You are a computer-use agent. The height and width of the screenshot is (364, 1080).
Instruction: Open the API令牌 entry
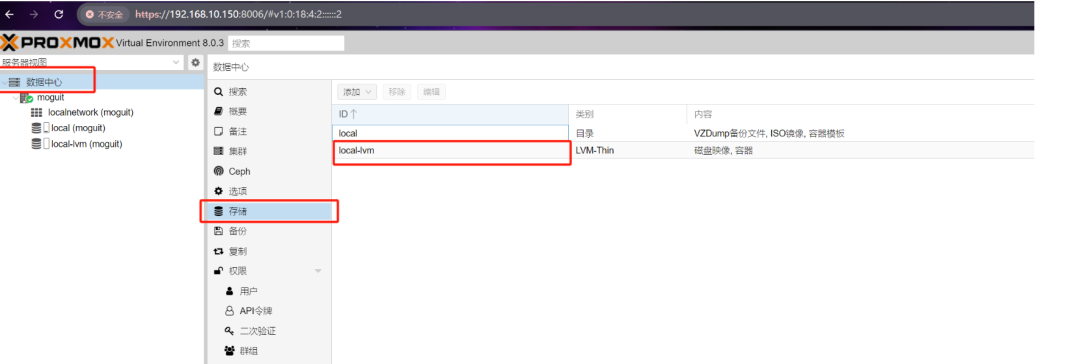[269, 311]
